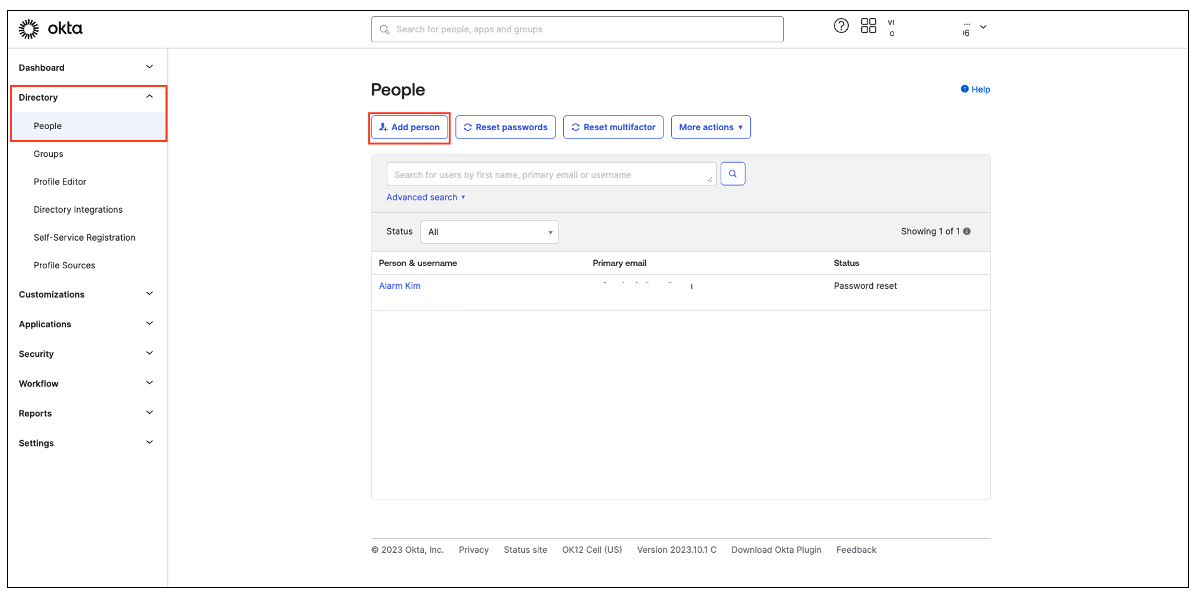
Task: Click the Reset passwords button
Action: 505,127
